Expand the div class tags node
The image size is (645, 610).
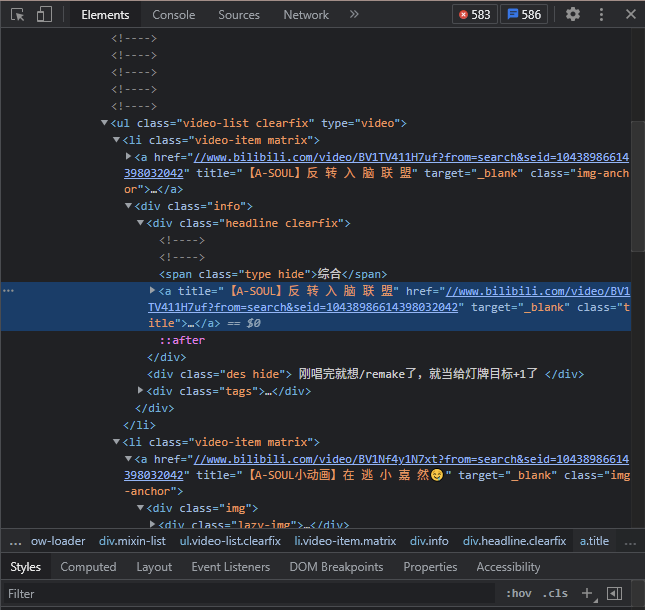(140, 390)
